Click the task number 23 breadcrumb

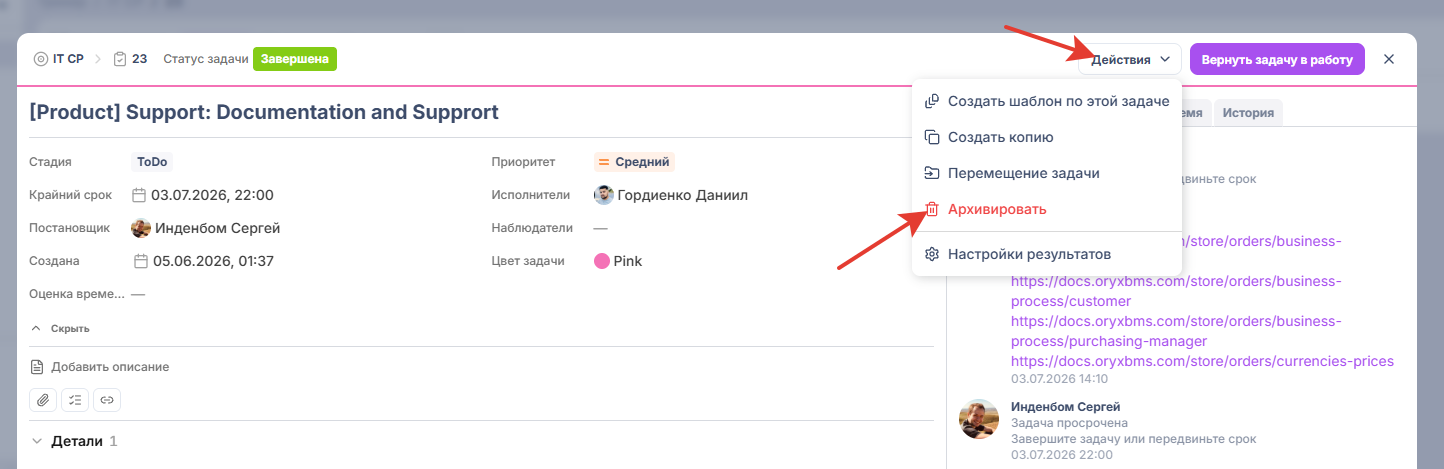[140, 59]
